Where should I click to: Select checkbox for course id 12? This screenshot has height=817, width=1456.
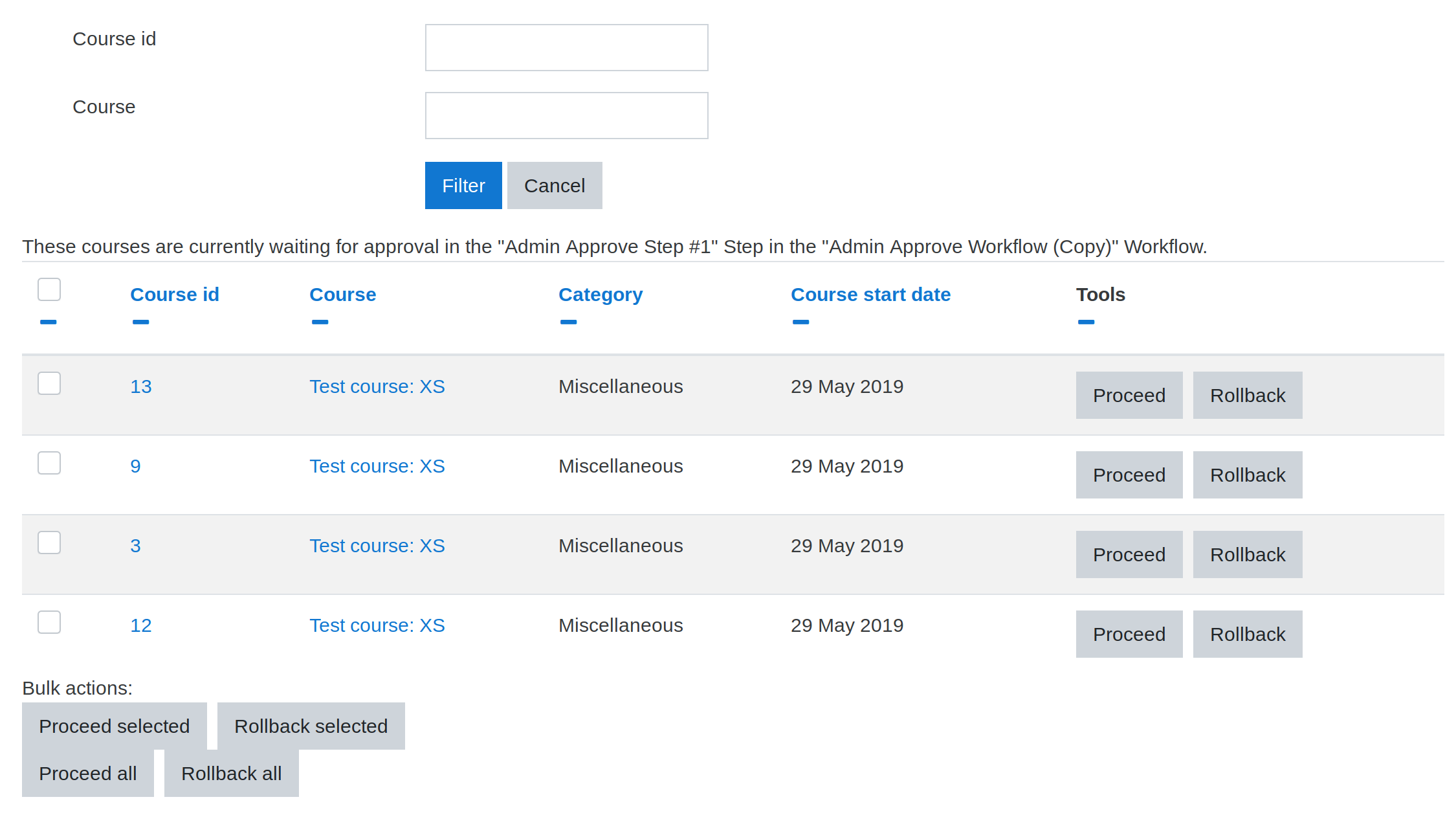[49, 622]
